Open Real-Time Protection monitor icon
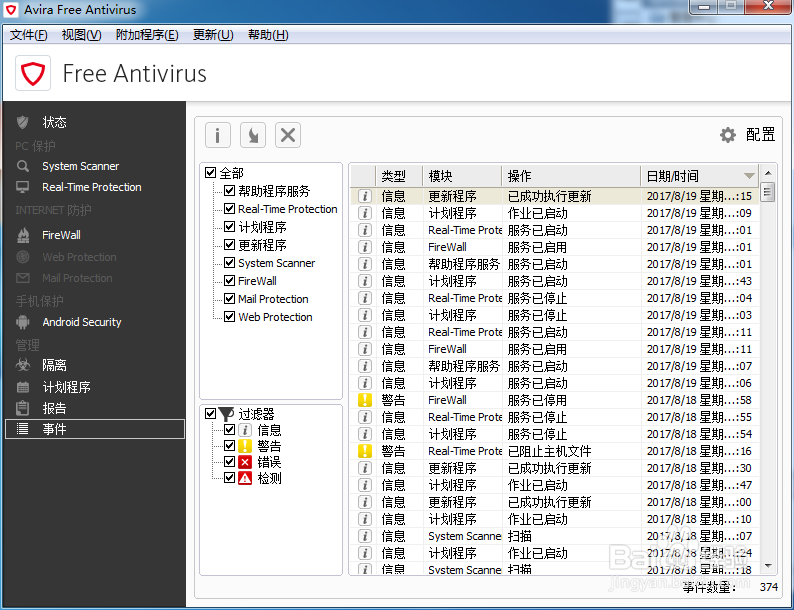The image size is (794, 610). (22, 187)
